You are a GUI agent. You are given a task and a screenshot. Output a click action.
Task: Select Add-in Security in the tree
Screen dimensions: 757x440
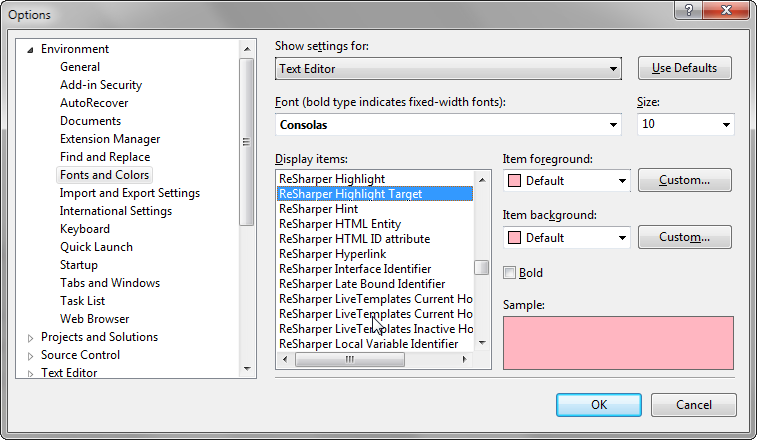101,85
